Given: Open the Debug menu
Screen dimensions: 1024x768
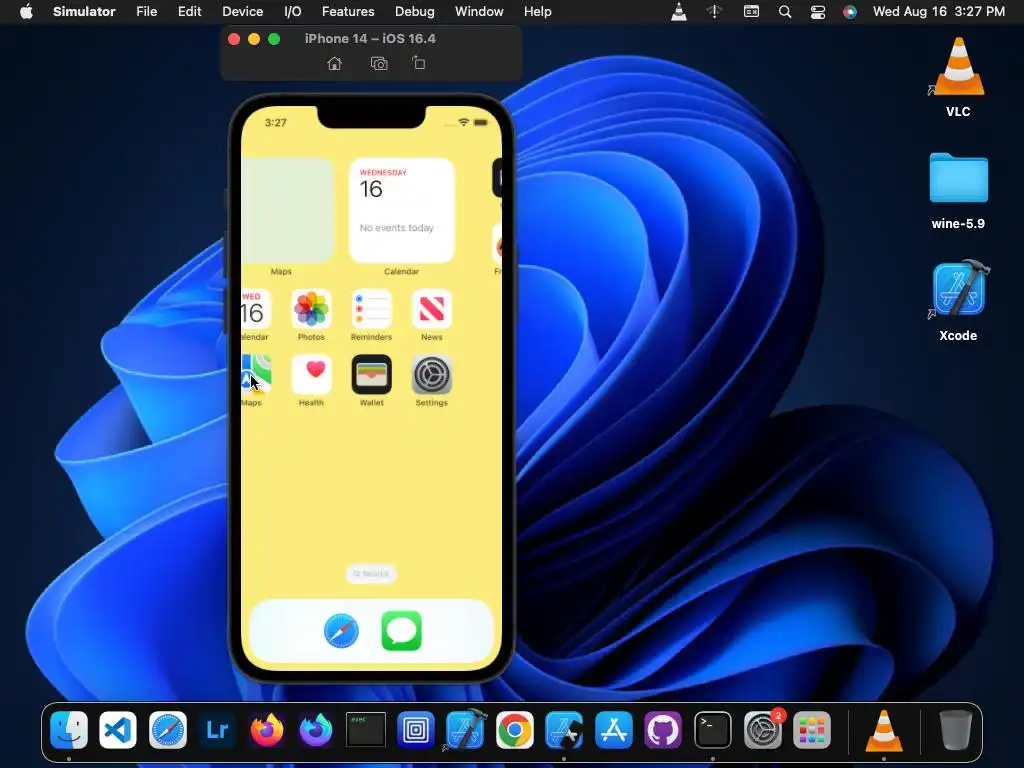Looking at the screenshot, I should point(415,12).
